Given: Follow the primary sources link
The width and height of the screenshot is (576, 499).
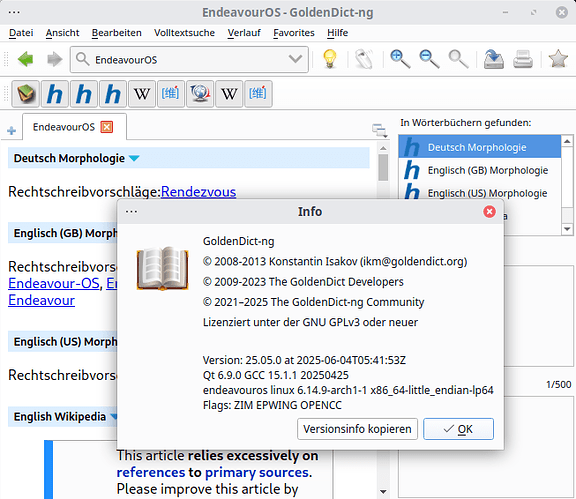Looking at the screenshot, I should [x=257, y=472].
